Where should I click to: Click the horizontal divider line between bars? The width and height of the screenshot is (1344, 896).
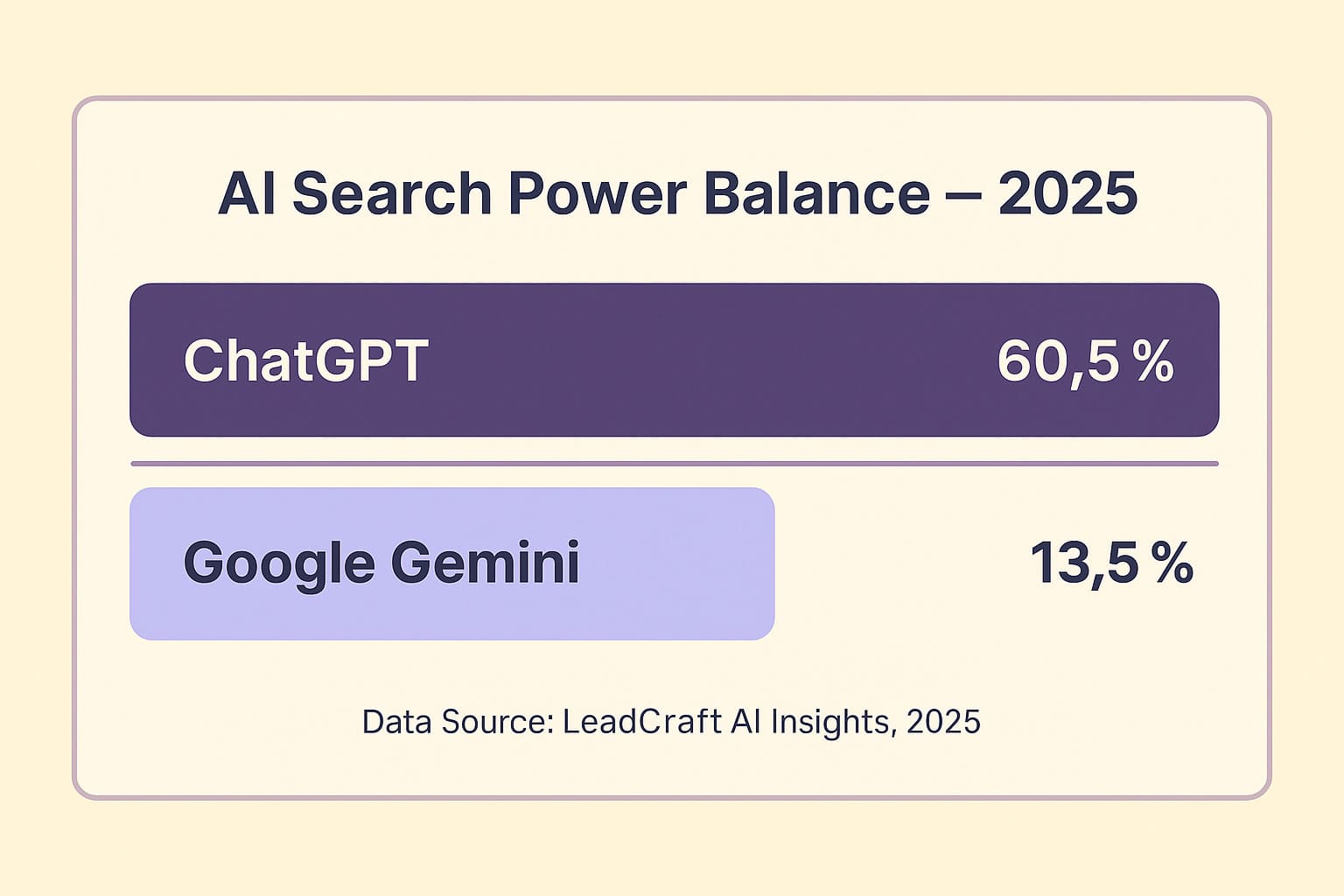tap(674, 463)
